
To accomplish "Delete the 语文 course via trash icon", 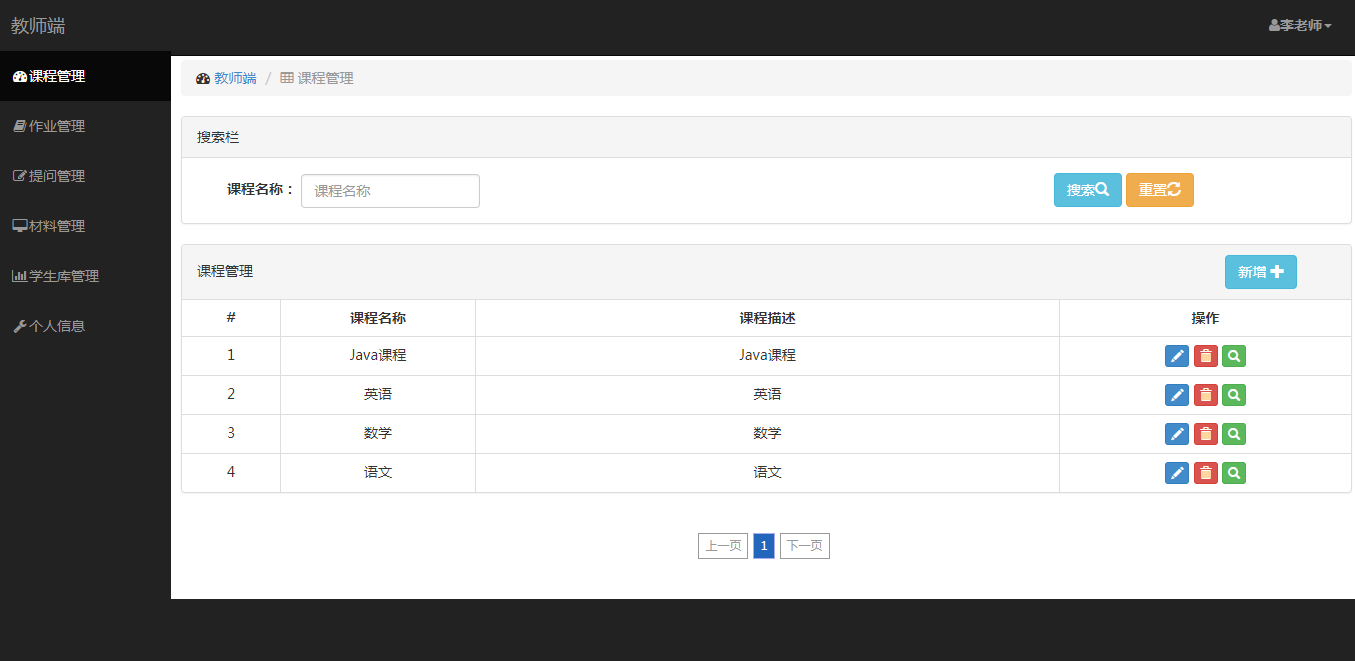I will (x=1206, y=473).
